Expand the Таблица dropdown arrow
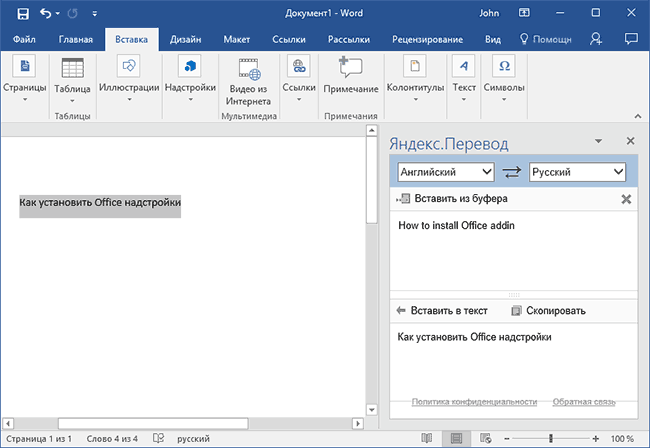Viewport: 650px width, 448px height. point(73,100)
